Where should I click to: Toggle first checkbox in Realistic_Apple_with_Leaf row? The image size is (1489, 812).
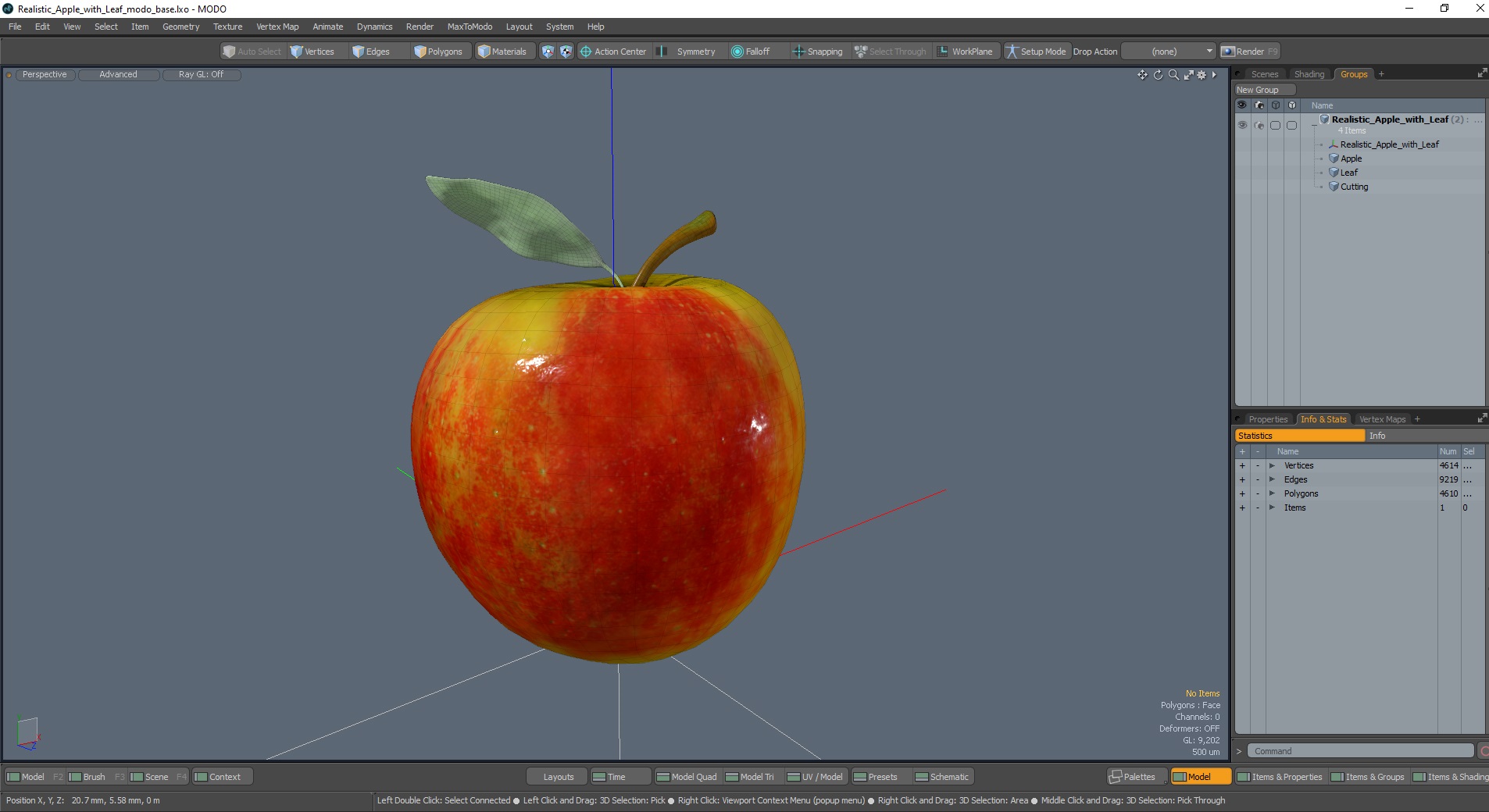[1275, 125]
